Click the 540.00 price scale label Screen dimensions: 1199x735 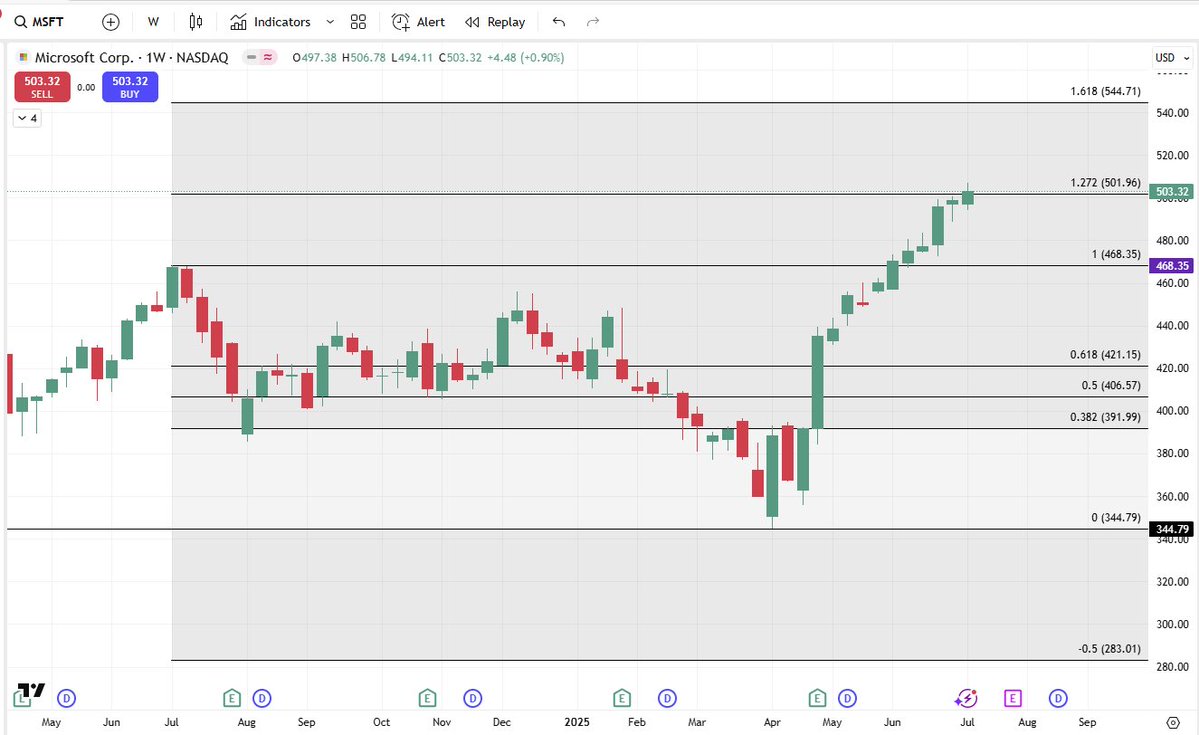[1173, 112]
